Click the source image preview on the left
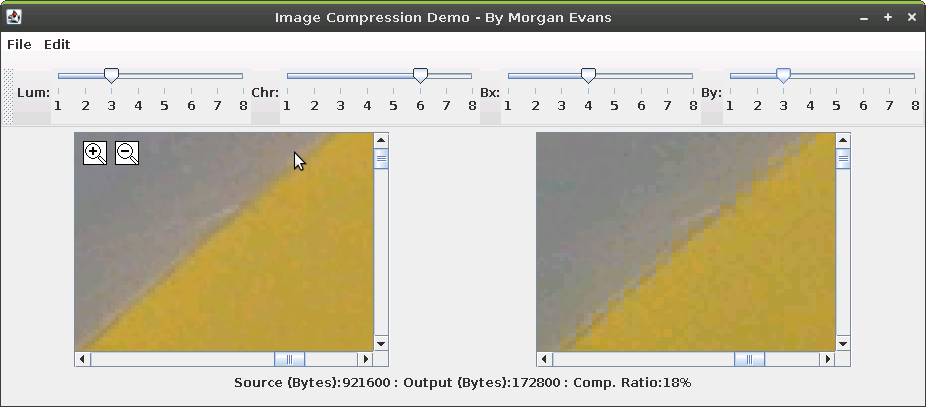The image size is (926, 407). coord(224,242)
